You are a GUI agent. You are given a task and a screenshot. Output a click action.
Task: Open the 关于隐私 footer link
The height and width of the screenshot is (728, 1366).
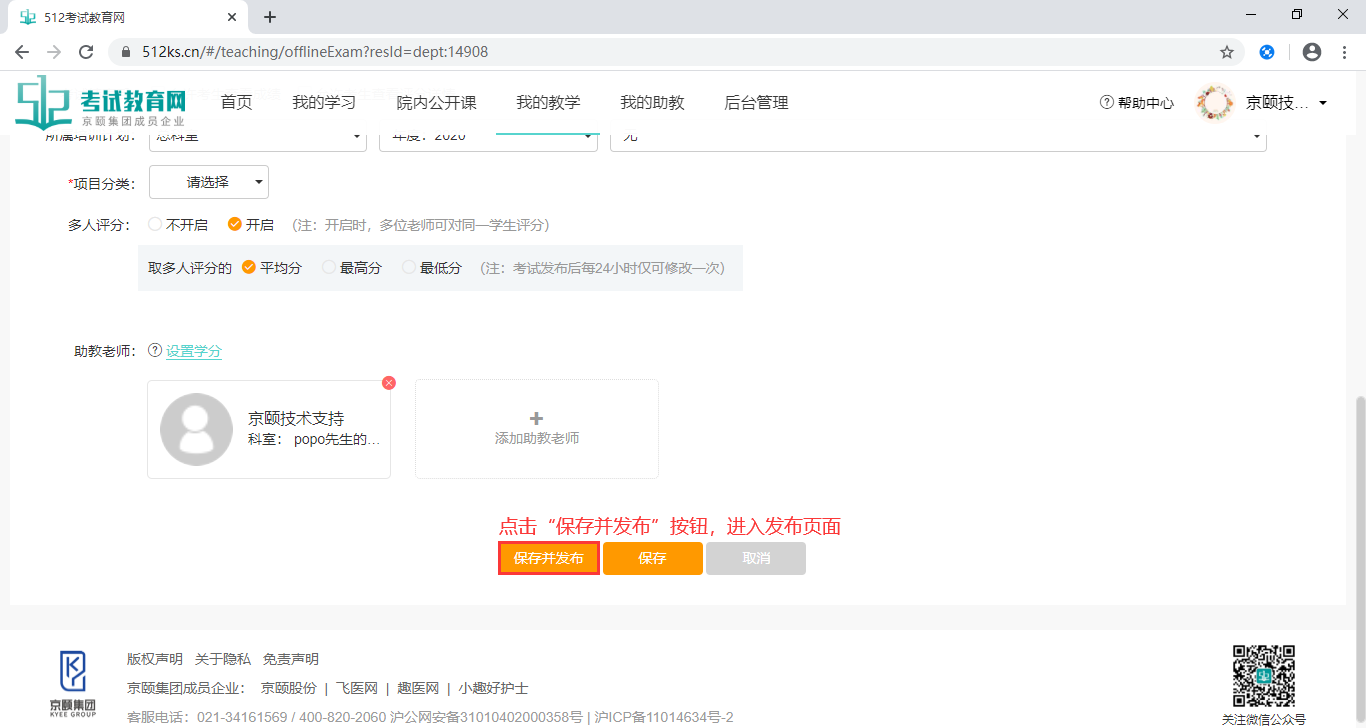(223, 659)
